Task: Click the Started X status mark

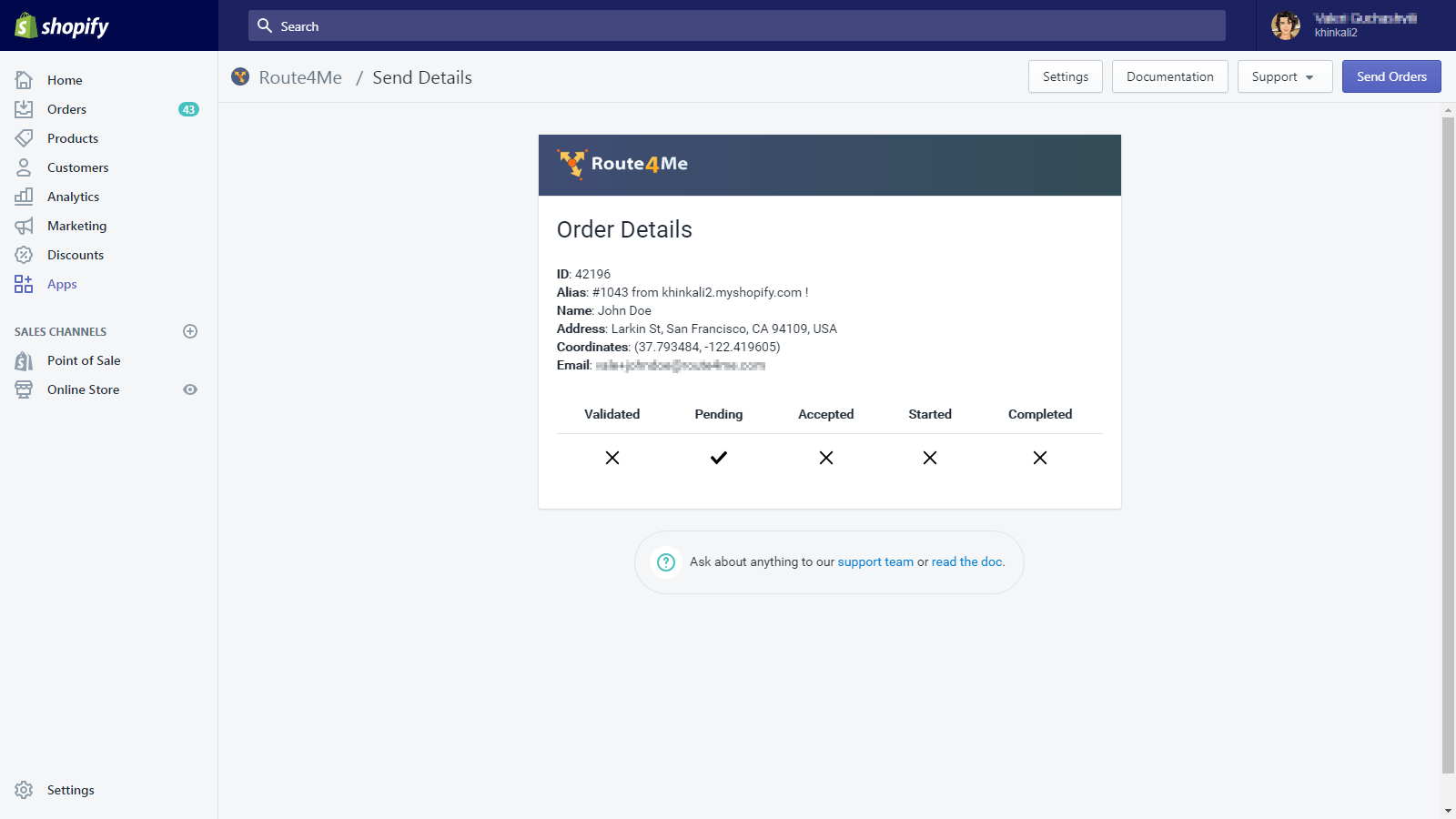Action: (930, 458)
